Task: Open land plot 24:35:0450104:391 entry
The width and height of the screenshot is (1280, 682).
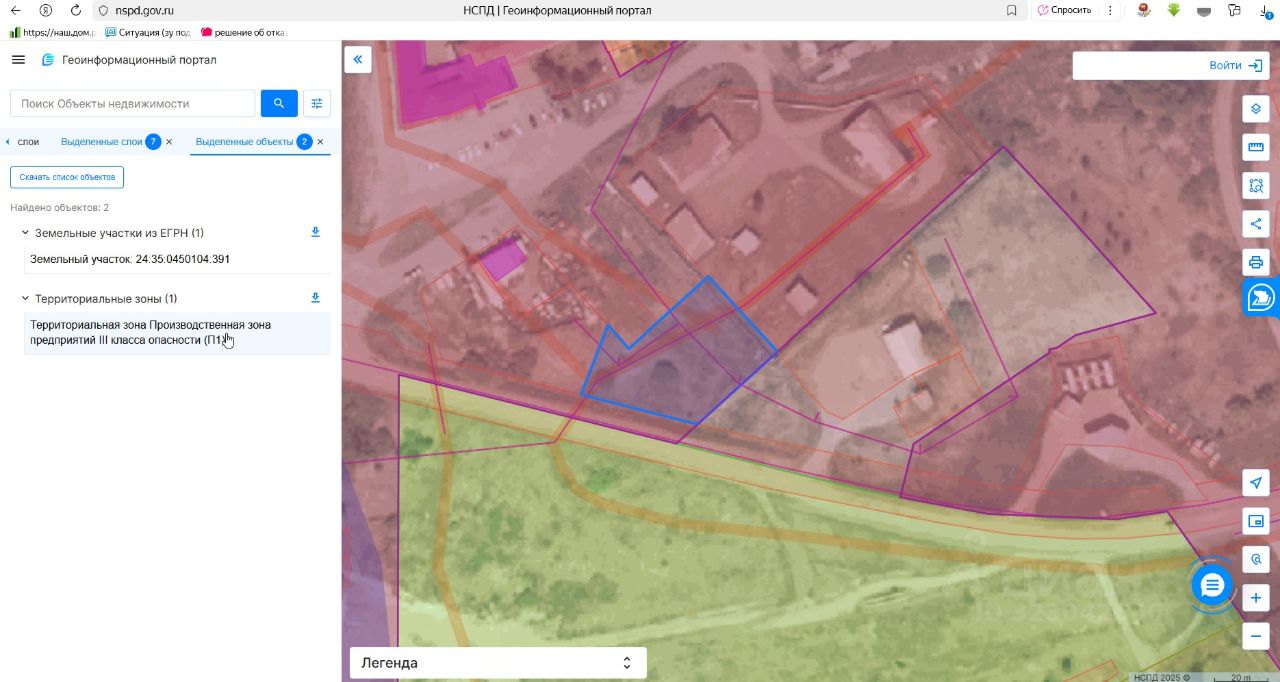Action: (177, 259)
